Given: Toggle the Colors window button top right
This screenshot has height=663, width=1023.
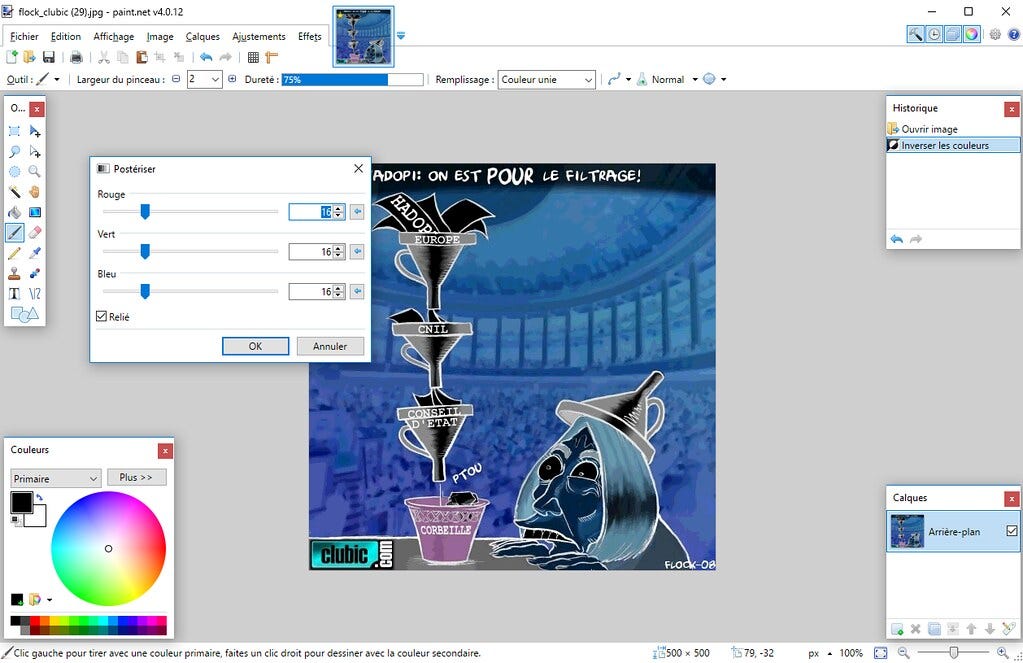Looking at the screenshot, I should tap(971, 35).
